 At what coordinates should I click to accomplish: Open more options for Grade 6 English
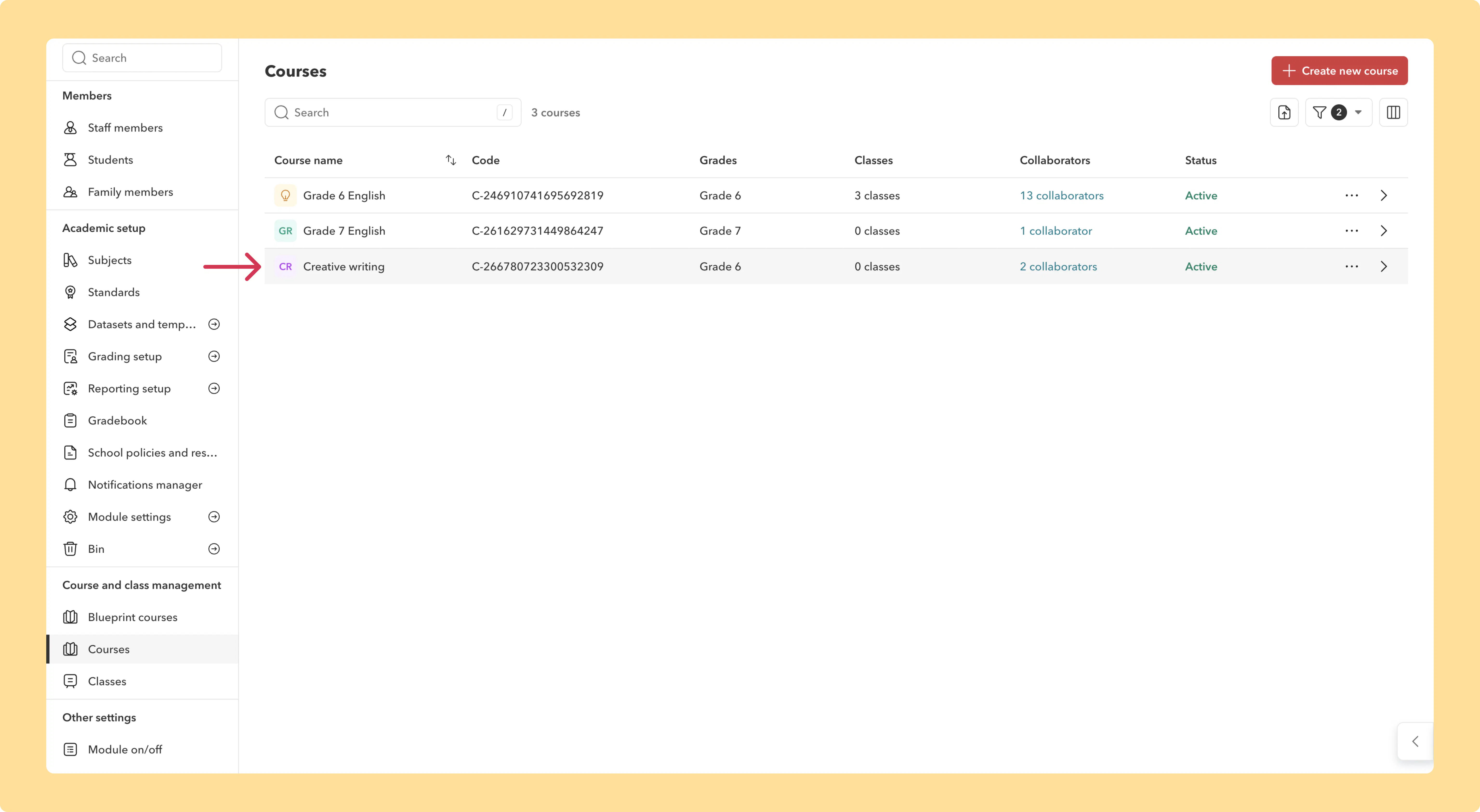click(1352, 195)
